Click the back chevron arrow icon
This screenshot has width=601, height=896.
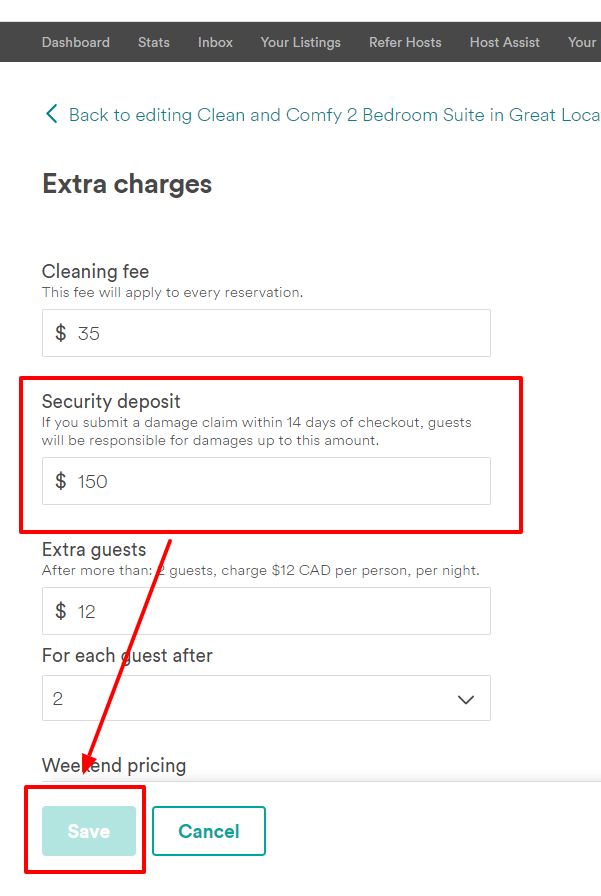[x=52, y=114]
